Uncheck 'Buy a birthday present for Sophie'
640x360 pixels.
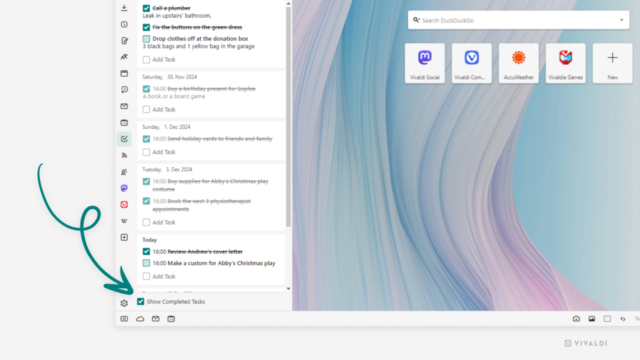(x=146, y=89)
